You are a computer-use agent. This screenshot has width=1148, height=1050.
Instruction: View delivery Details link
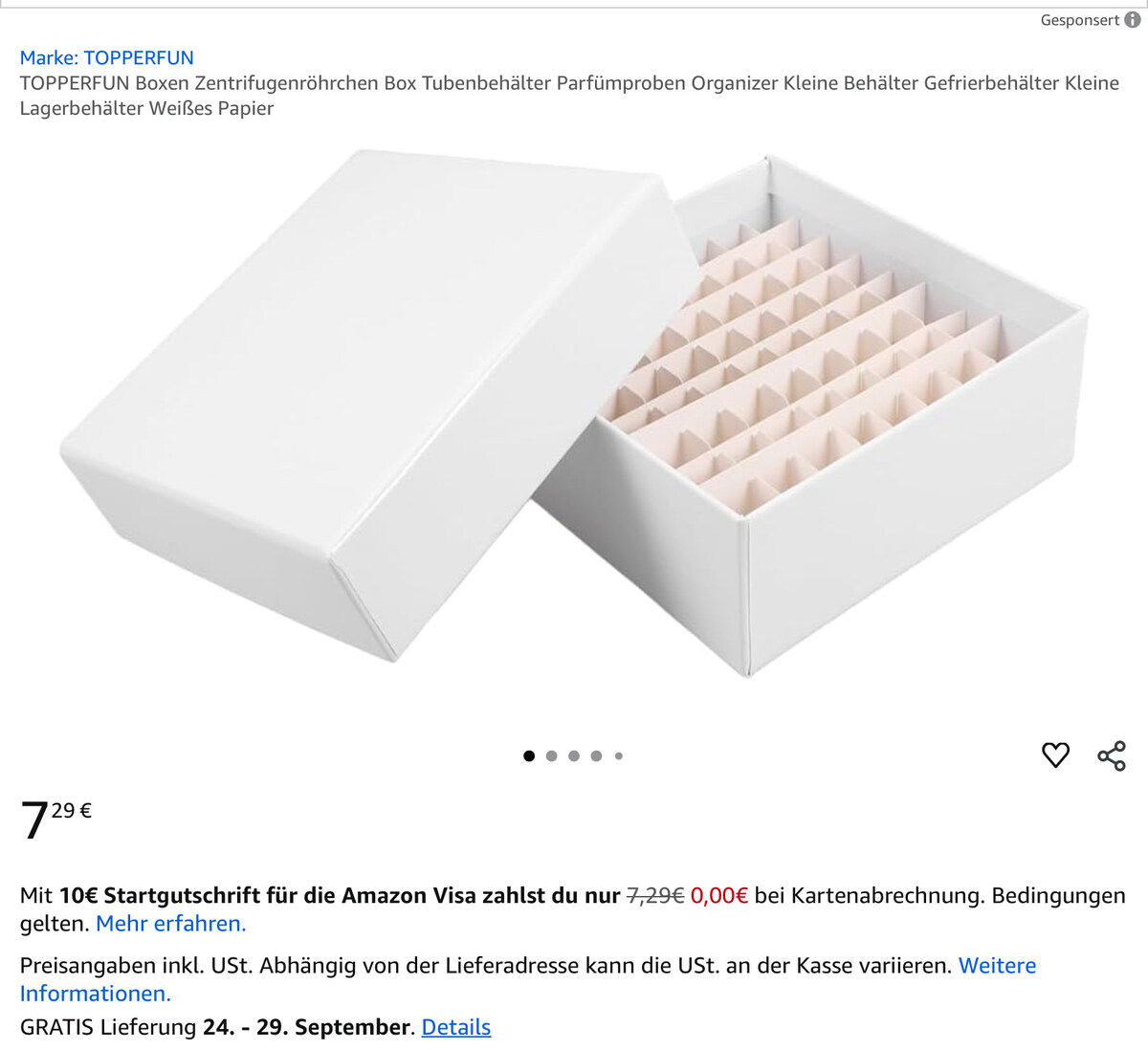pyautogui.click(x=456, y=1027)
